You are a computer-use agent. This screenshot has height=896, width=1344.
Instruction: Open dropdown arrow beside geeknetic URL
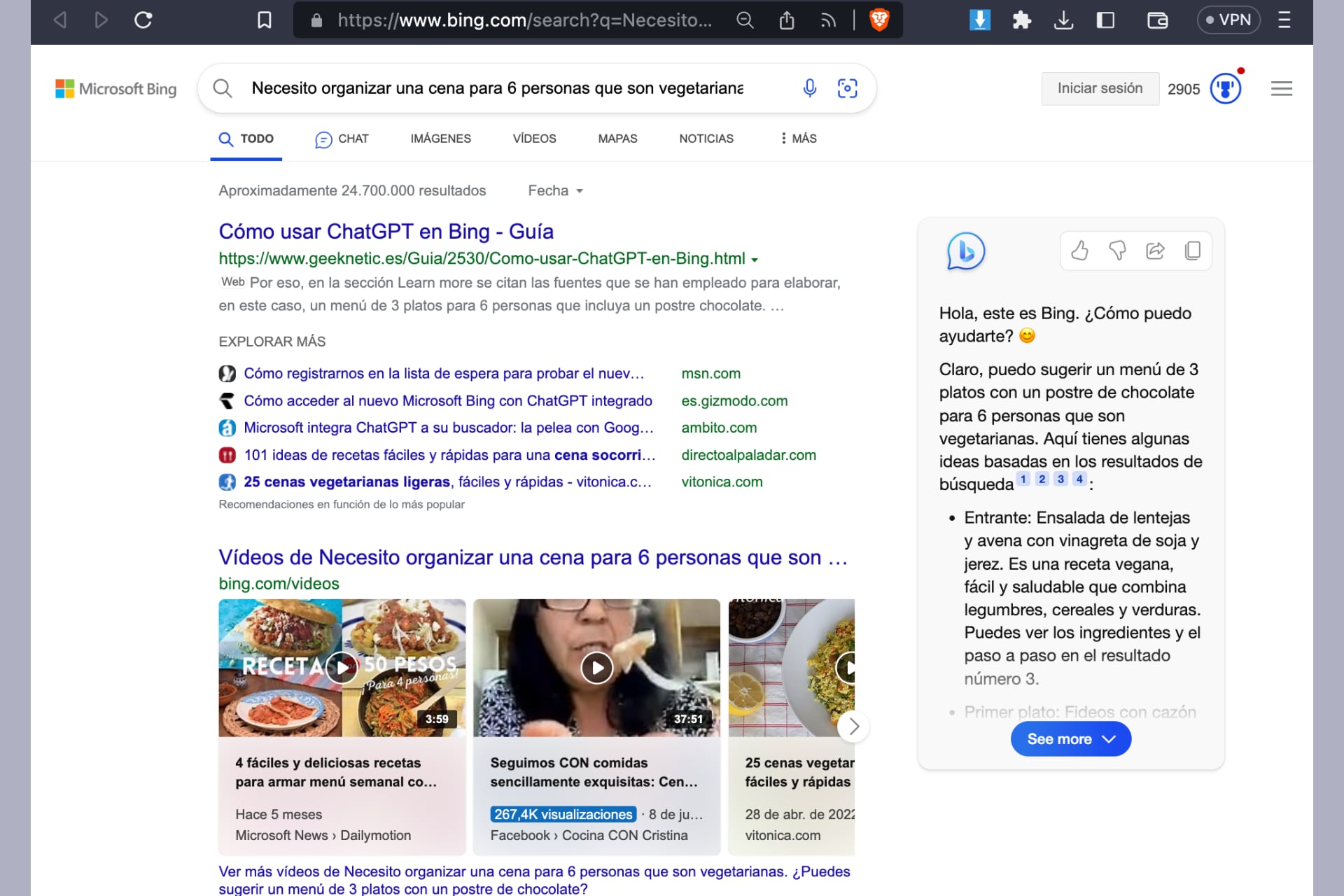[x=755, y=260]
